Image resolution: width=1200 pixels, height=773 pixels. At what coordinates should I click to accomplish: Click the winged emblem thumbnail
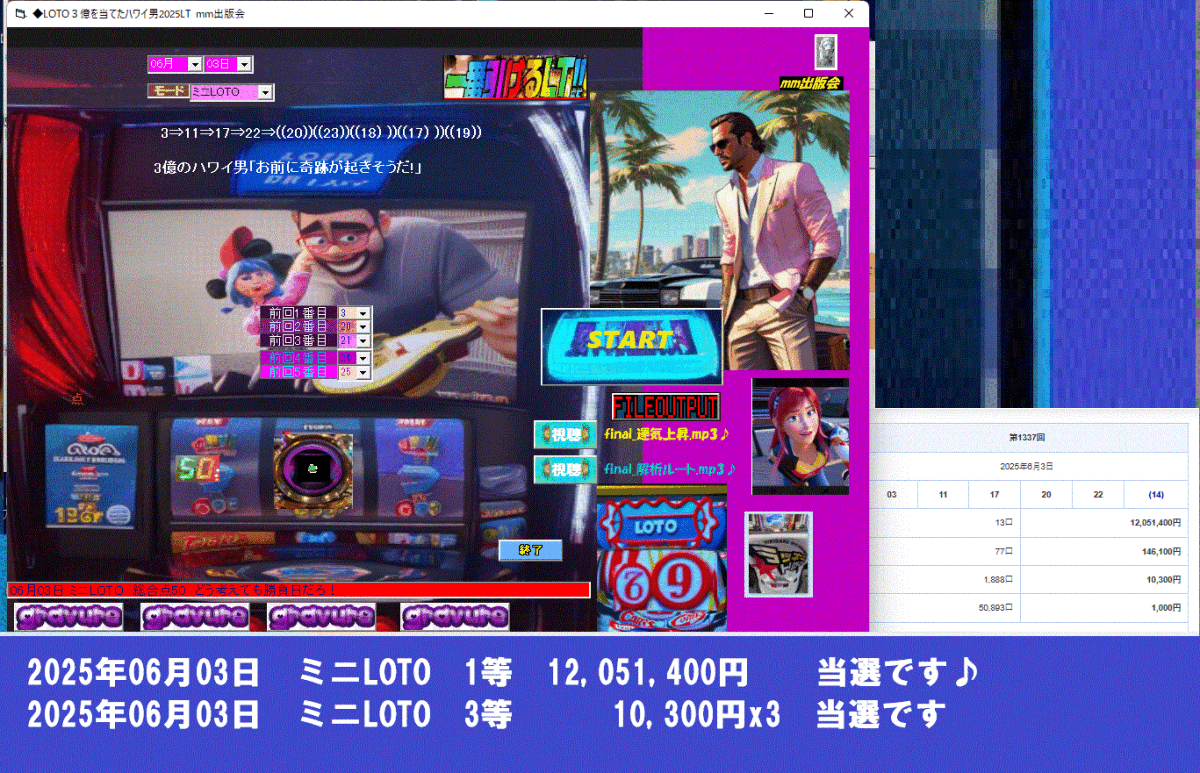tap(779, 554)
